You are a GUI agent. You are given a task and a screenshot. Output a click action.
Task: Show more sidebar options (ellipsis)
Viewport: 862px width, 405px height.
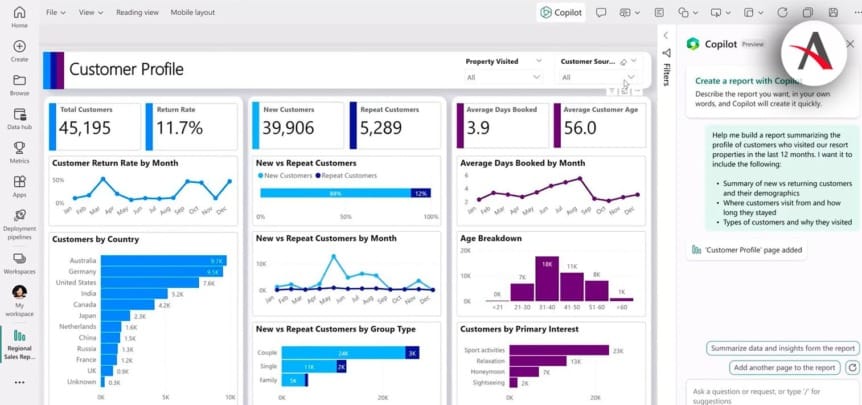pos(19,382)
